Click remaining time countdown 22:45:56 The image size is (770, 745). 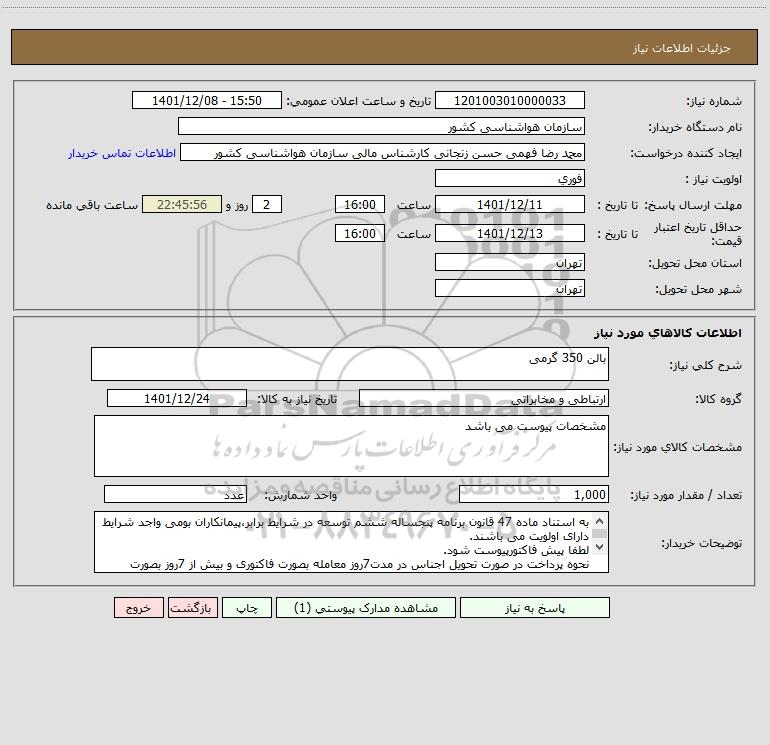tap(182, 204)
